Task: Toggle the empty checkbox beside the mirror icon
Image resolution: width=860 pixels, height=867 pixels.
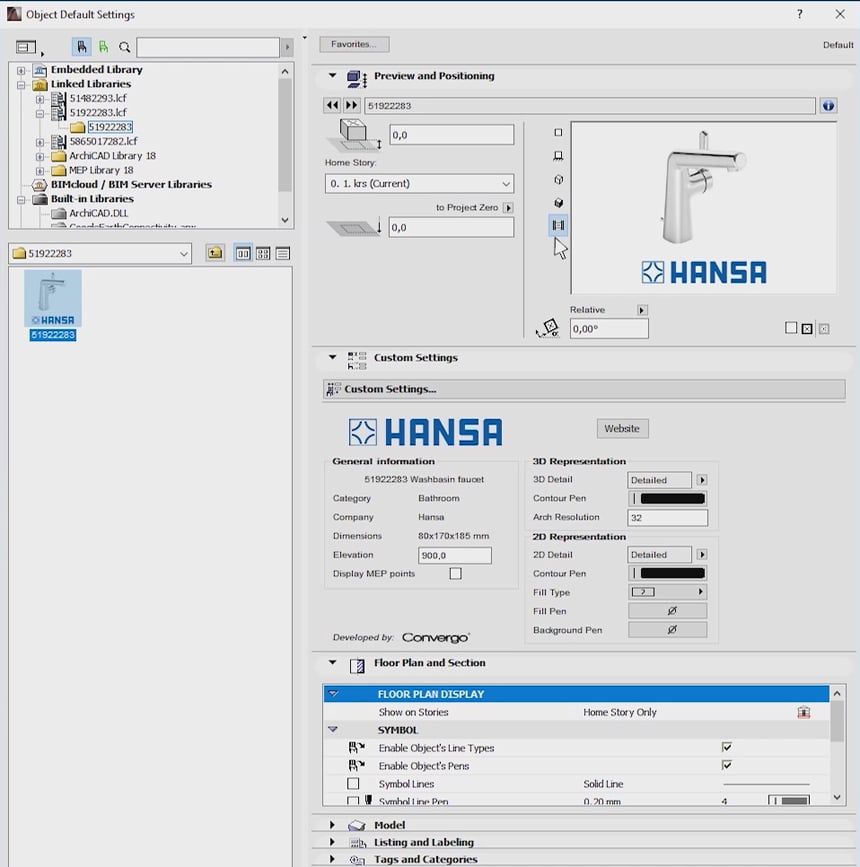Action: [x=791, y=328]
